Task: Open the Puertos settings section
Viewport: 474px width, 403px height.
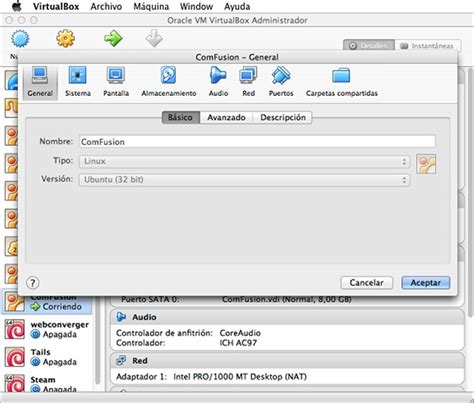Action: click(281, 82)
